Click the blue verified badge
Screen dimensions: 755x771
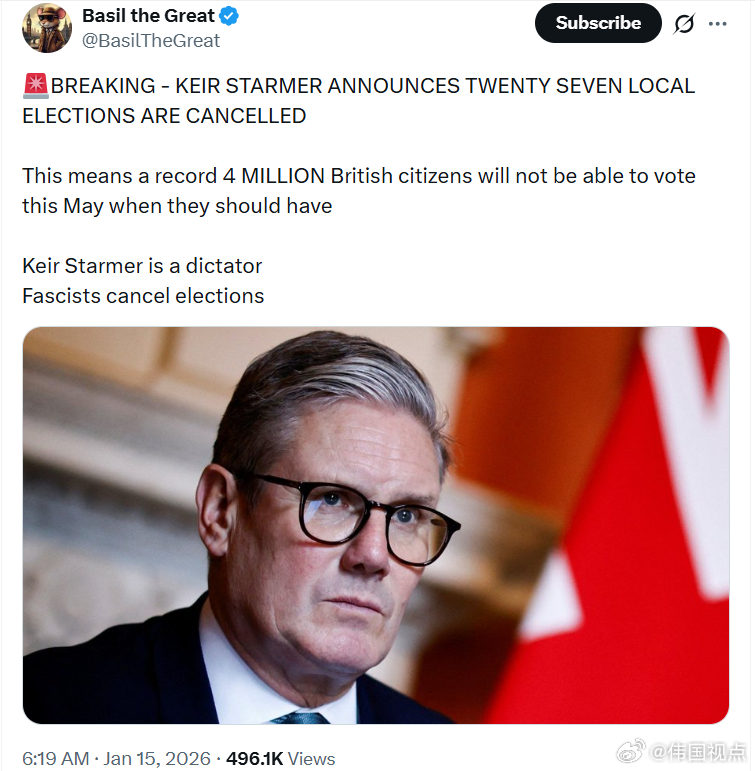pyautogui.click(x=228, y=17)
